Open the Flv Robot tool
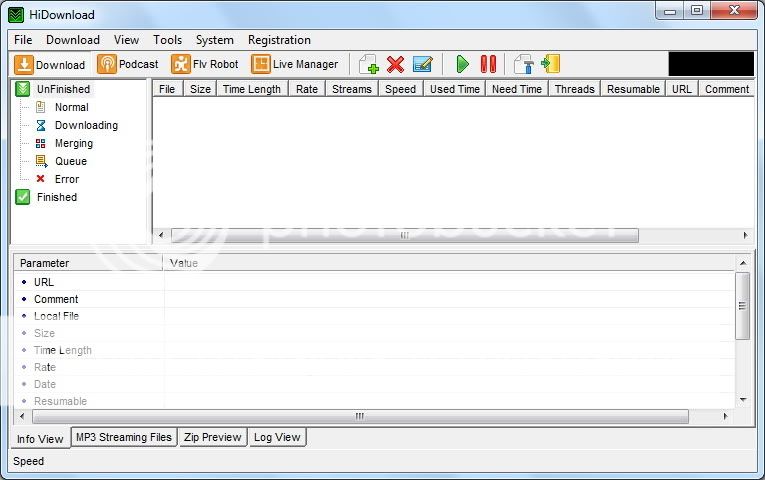Viewport: 765px width, 480px height. [x=204, y=64]
